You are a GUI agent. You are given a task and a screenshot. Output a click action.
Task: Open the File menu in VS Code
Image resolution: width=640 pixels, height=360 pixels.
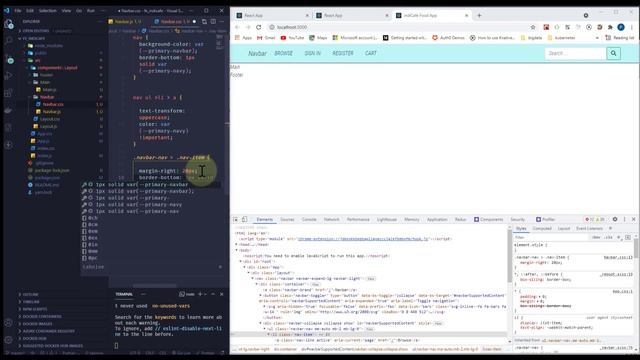point(18,11)
